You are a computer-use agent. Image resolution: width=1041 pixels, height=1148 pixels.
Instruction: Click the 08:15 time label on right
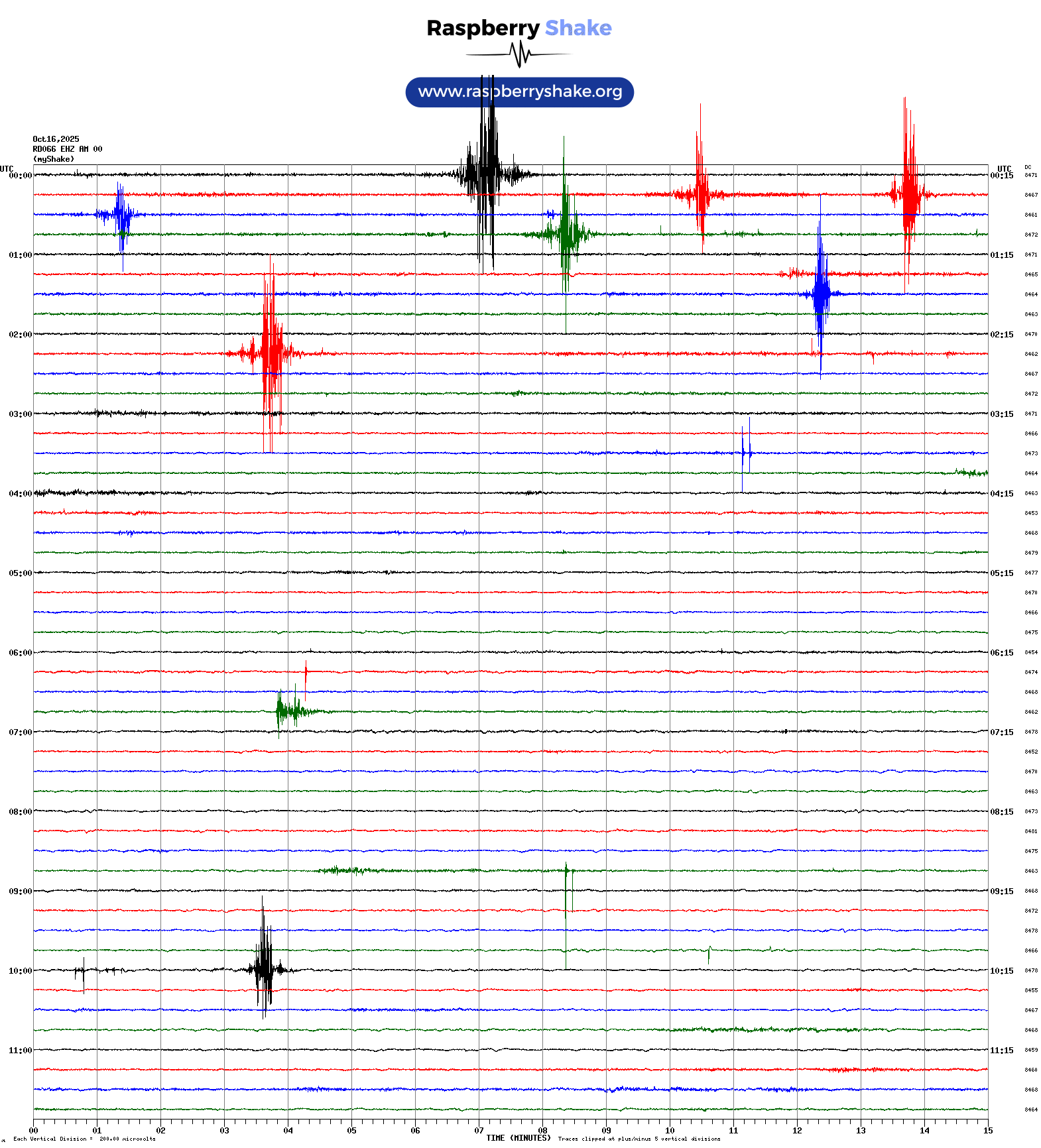(x=1001, y=812)
